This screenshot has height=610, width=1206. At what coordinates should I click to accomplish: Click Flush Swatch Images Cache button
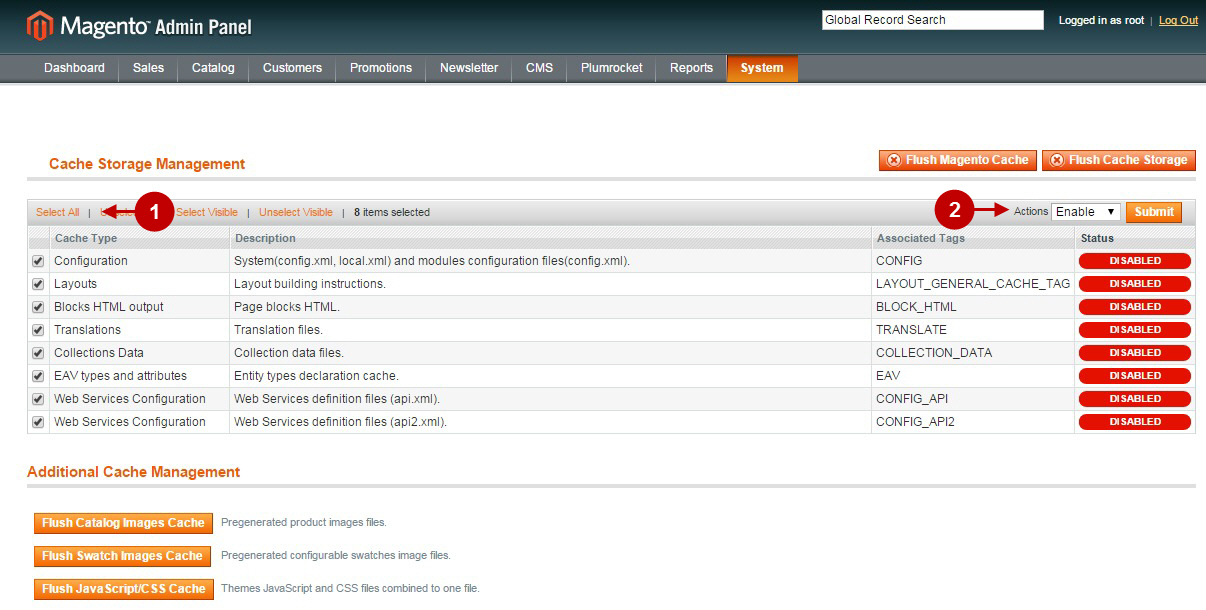point(122,555)
